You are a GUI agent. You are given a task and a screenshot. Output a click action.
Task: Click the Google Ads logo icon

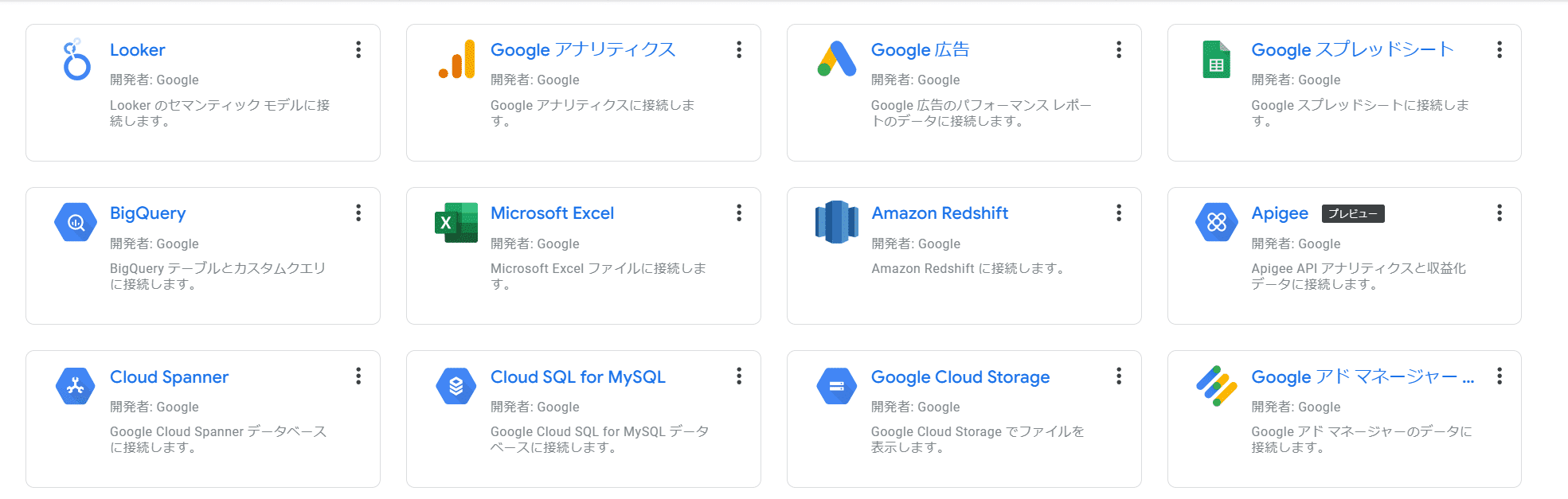(x=837, y=59)
